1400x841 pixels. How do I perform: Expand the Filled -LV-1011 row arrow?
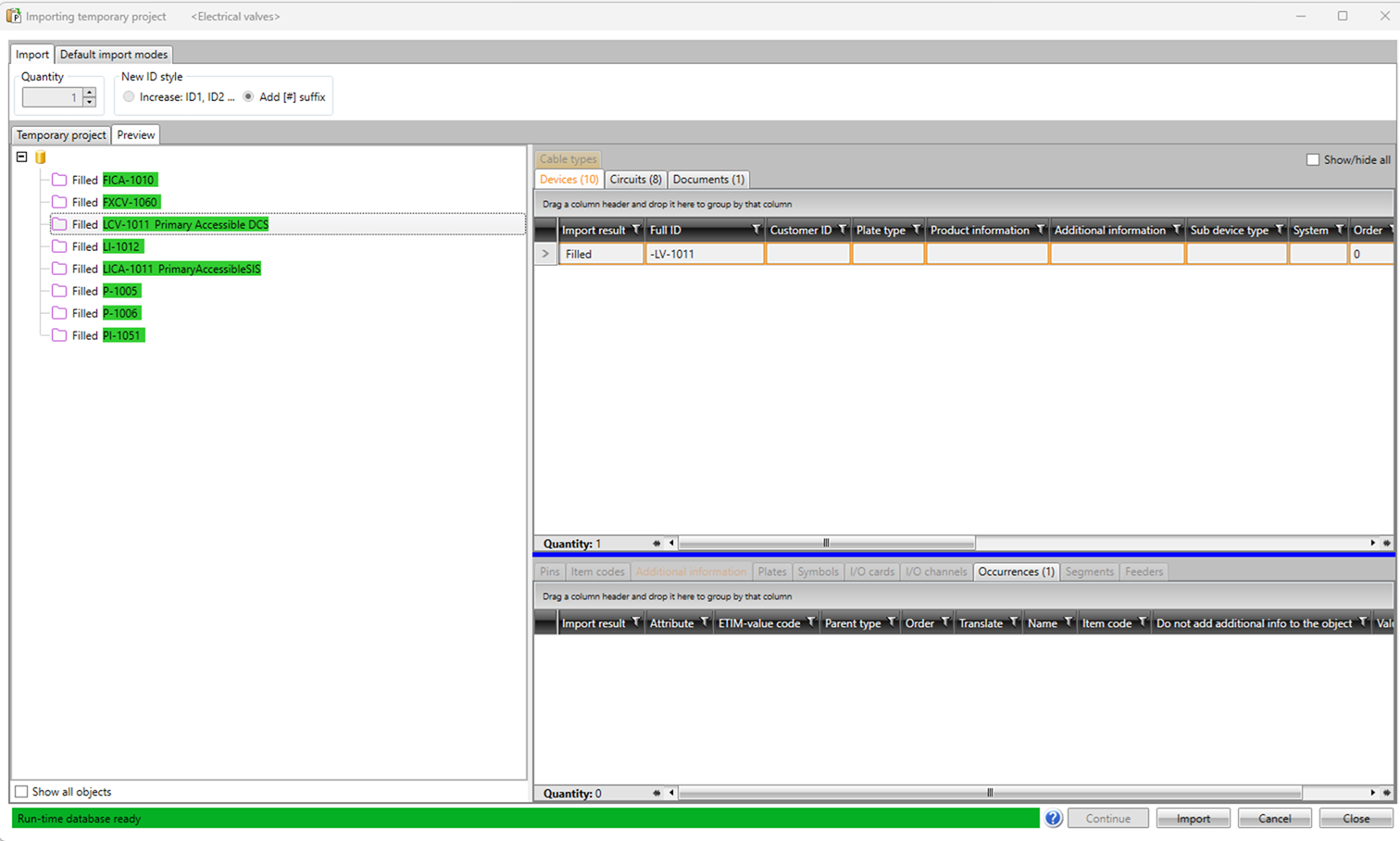coord(545,254)
